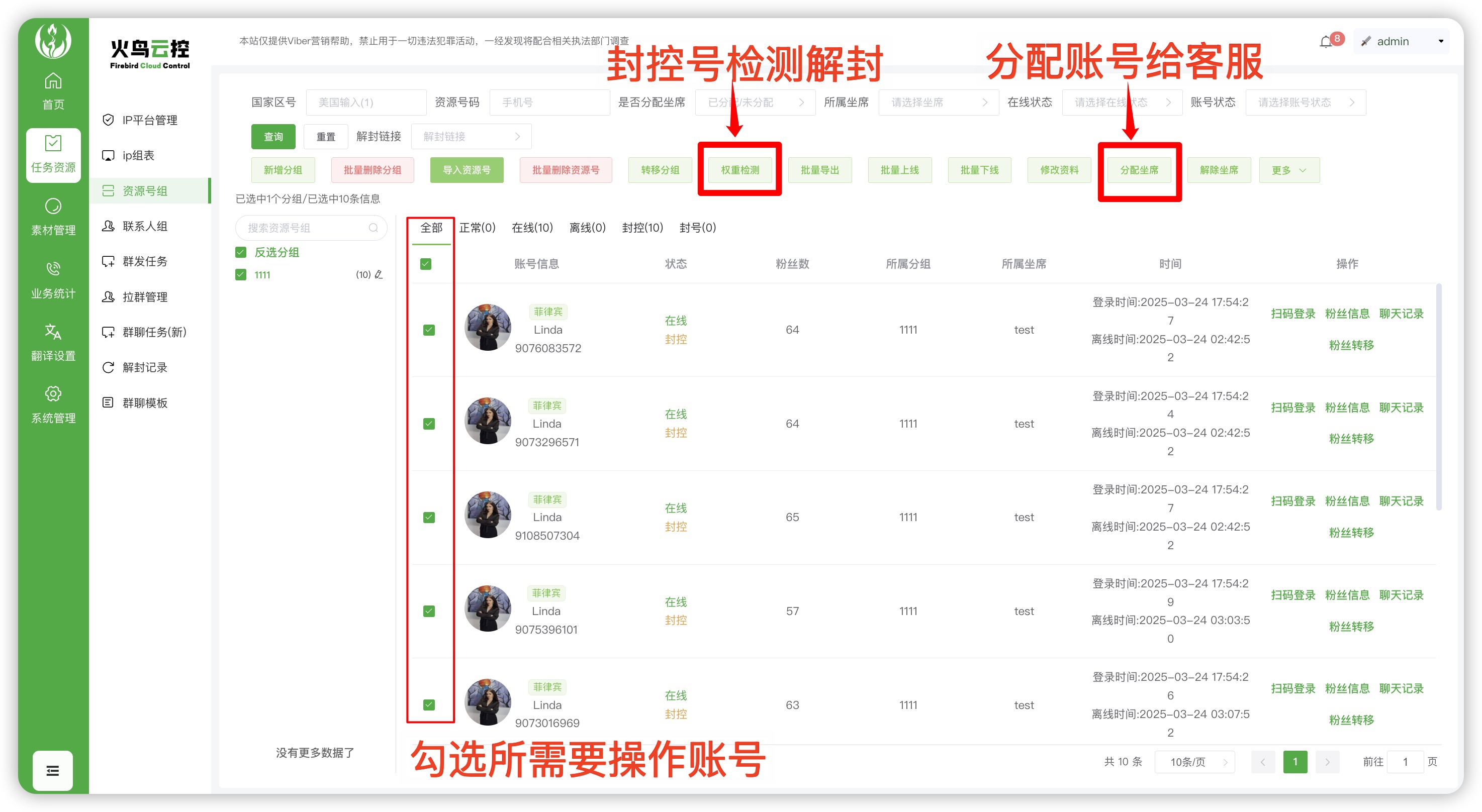Click the 权重检测 button

point(740,170)
